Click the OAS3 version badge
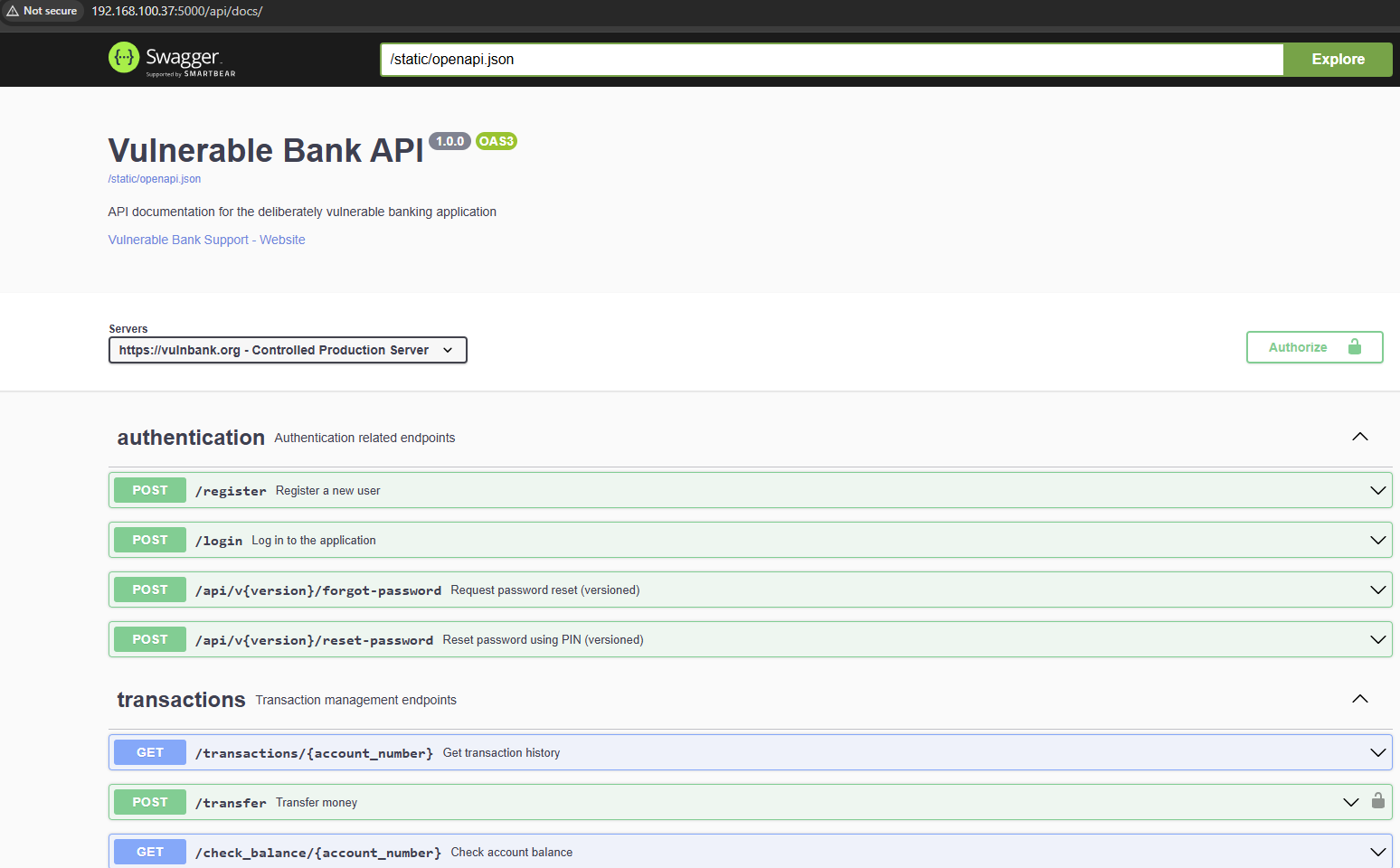The image size is (1400, 868). [496, 141]
